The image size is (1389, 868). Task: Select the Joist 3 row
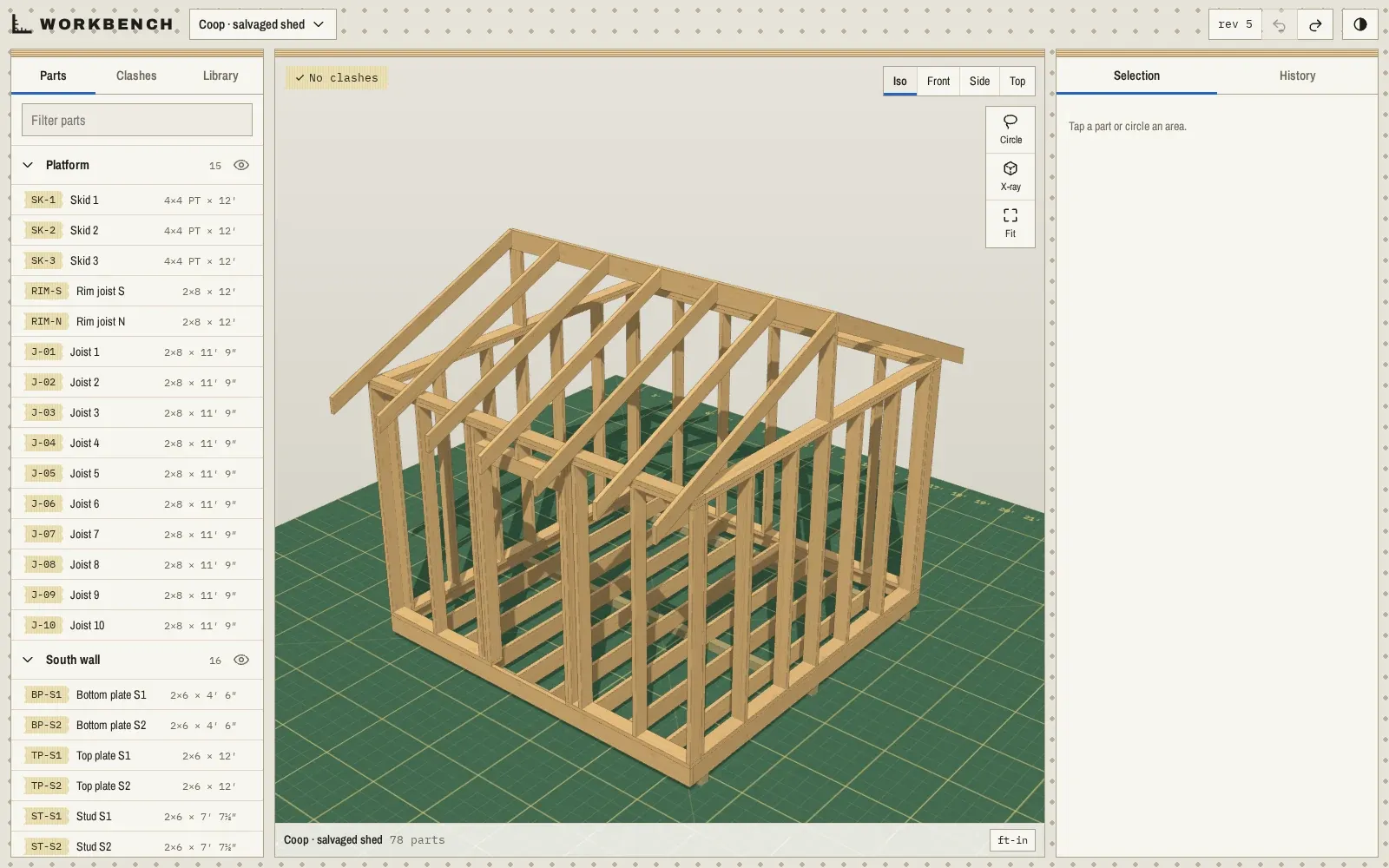pos(137,412)
